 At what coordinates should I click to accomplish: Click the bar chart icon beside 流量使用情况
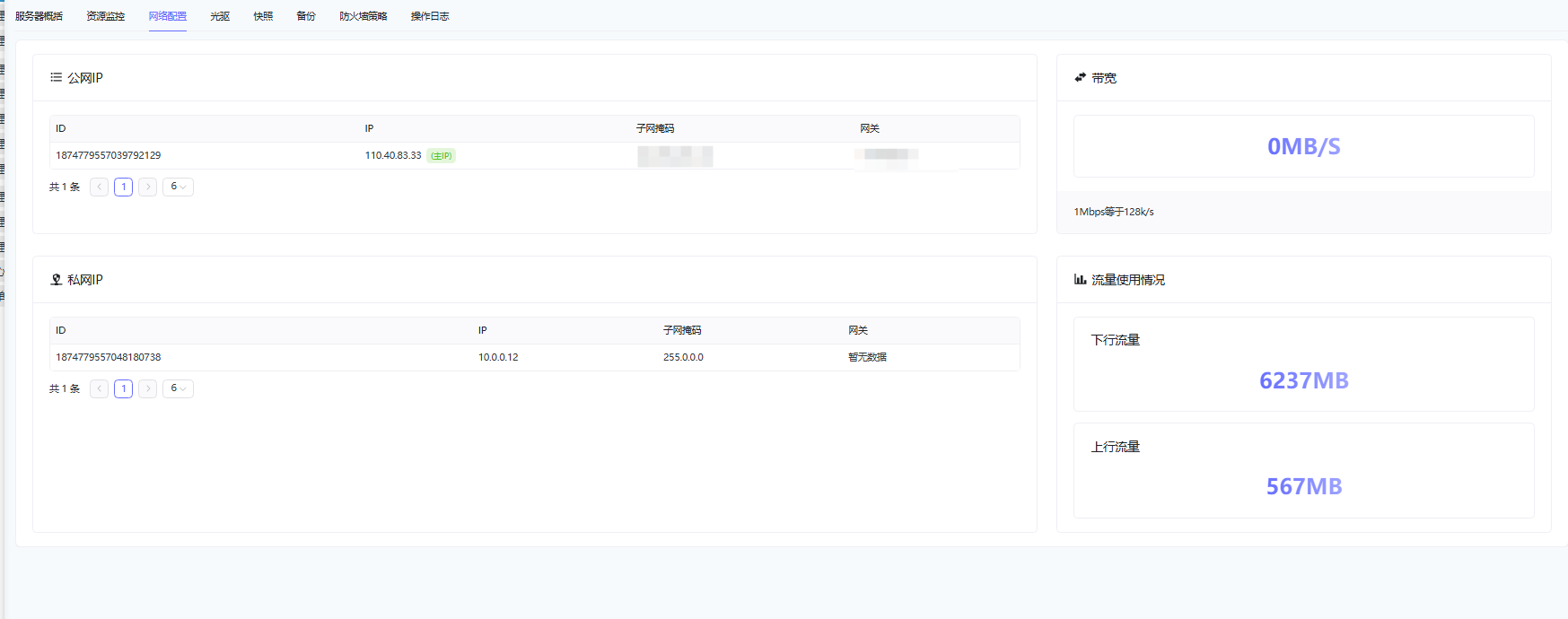pos(1080,280)
